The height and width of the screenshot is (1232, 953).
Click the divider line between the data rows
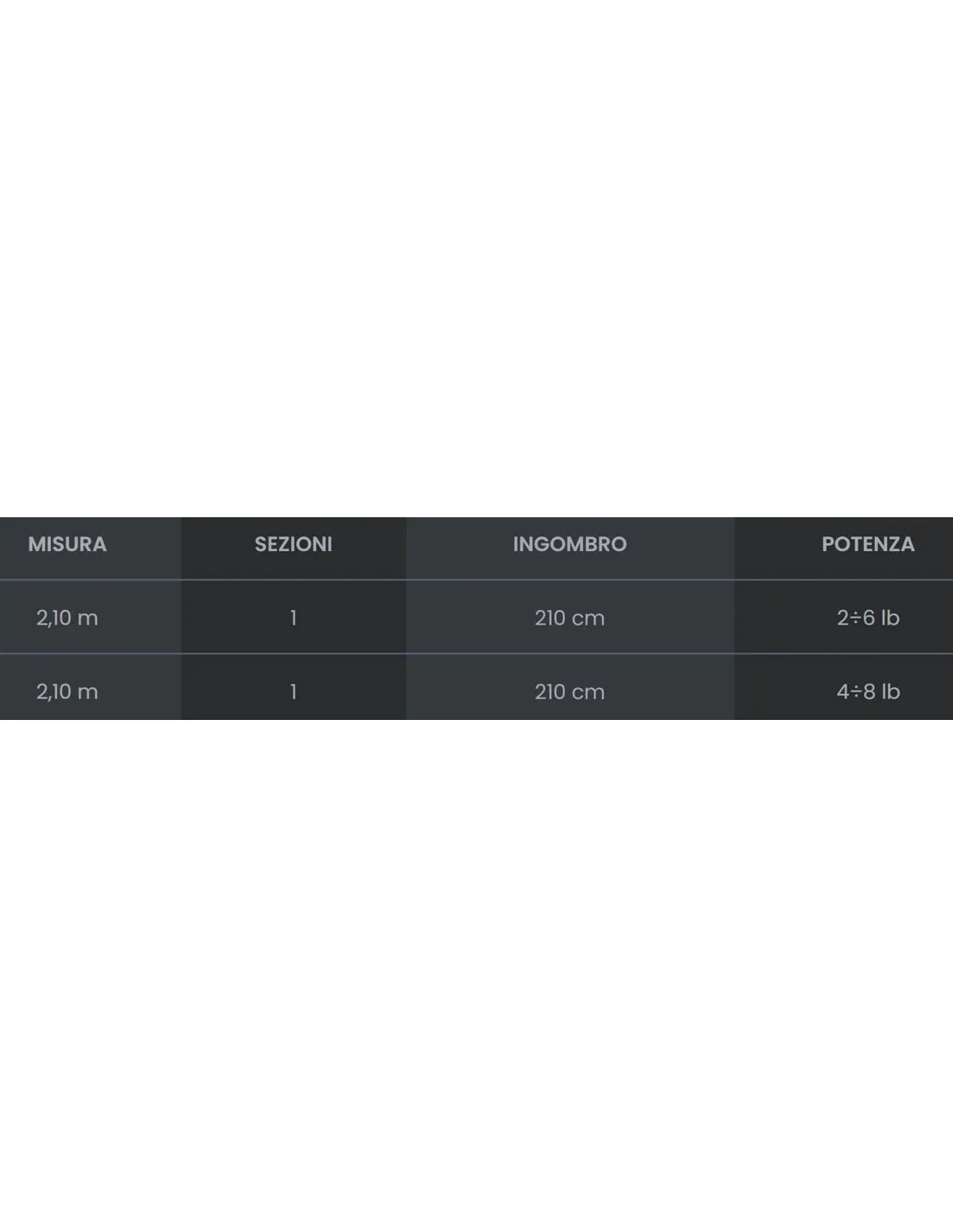[476, 653]
